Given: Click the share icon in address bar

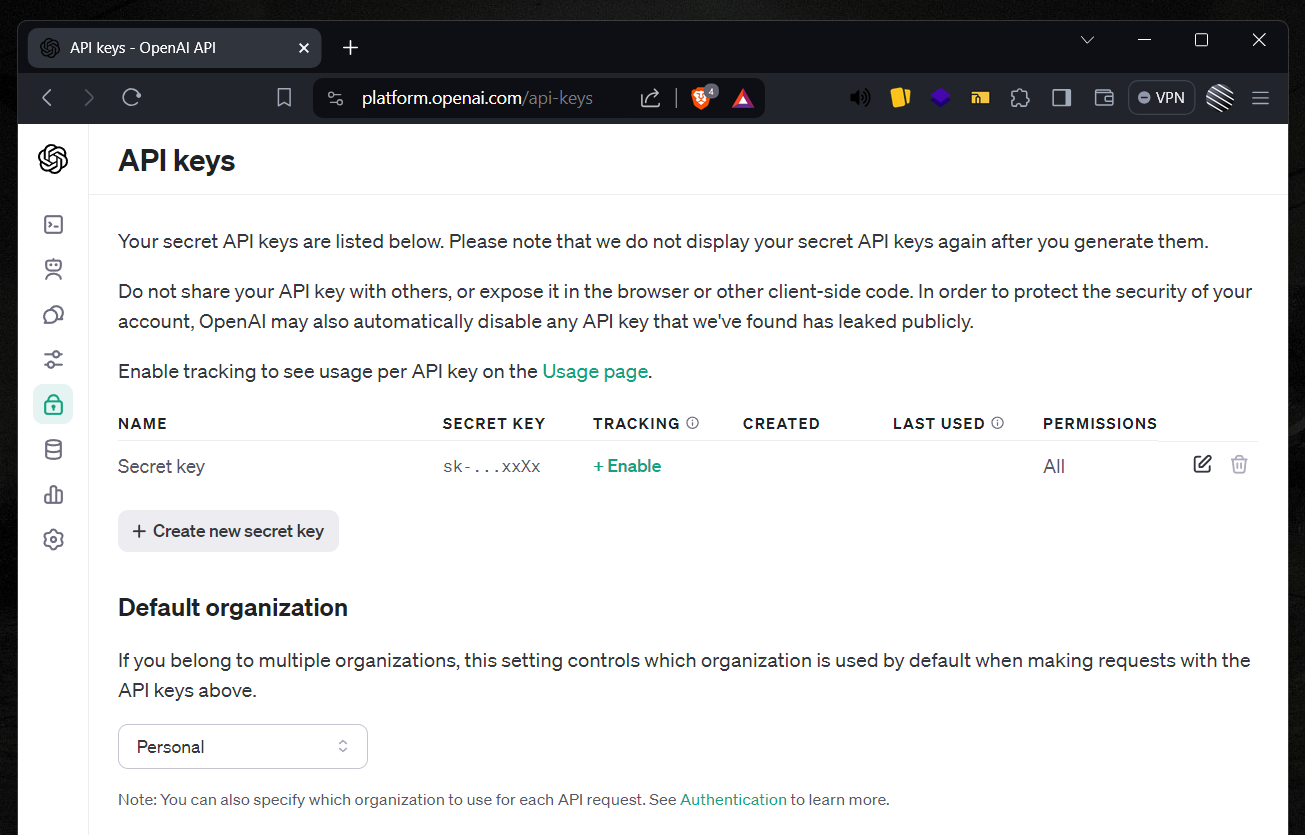Looking at the screenshot, I should [650, 97].
